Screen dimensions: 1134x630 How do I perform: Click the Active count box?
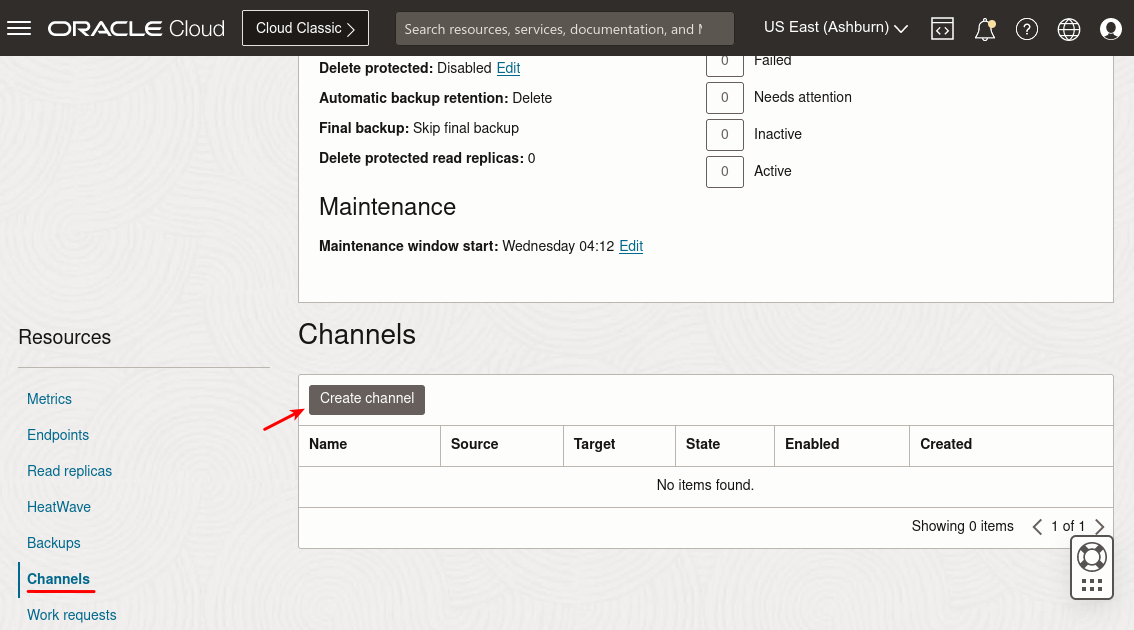[x=725, y=171]
